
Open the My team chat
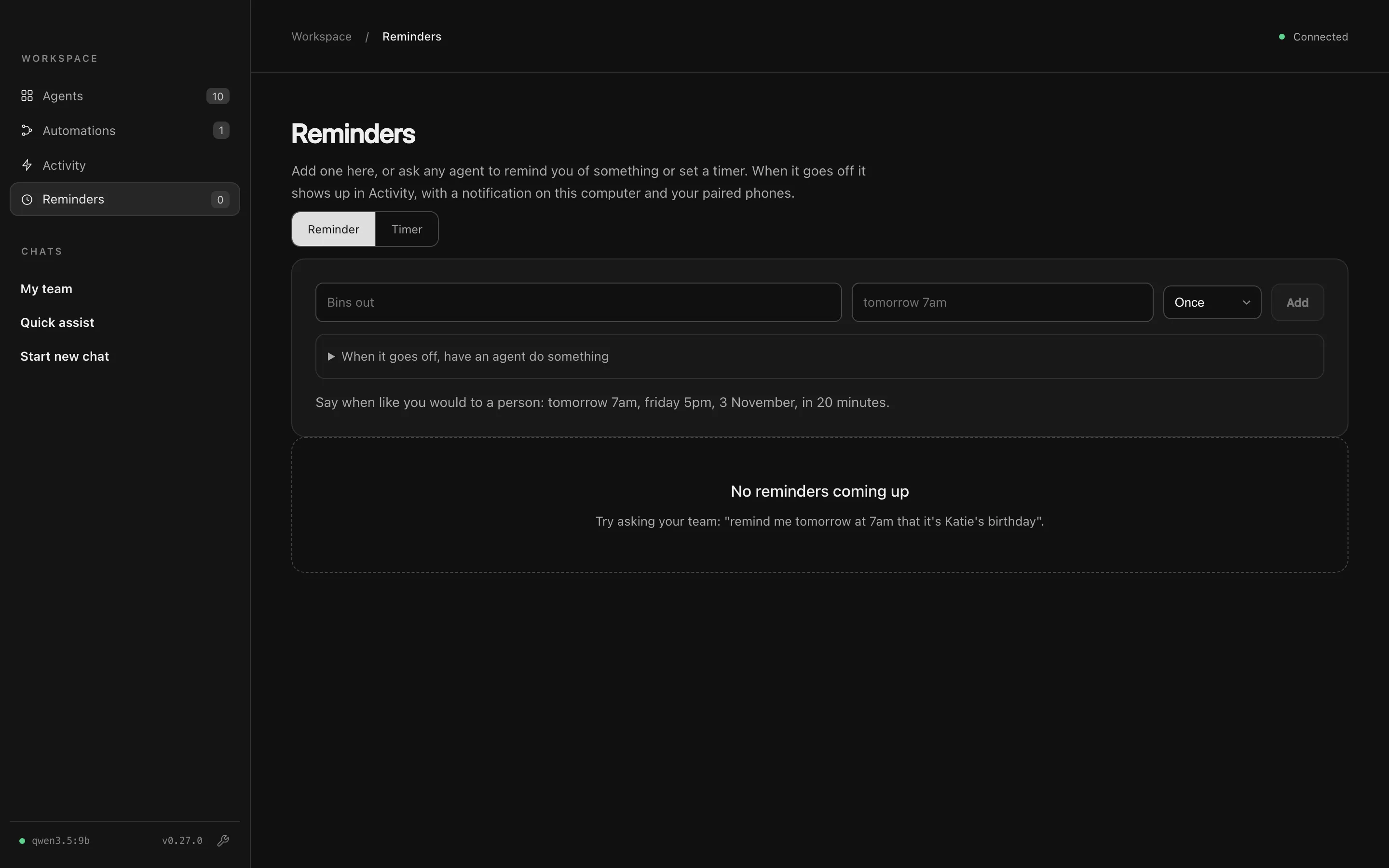(x=46, y=289)
